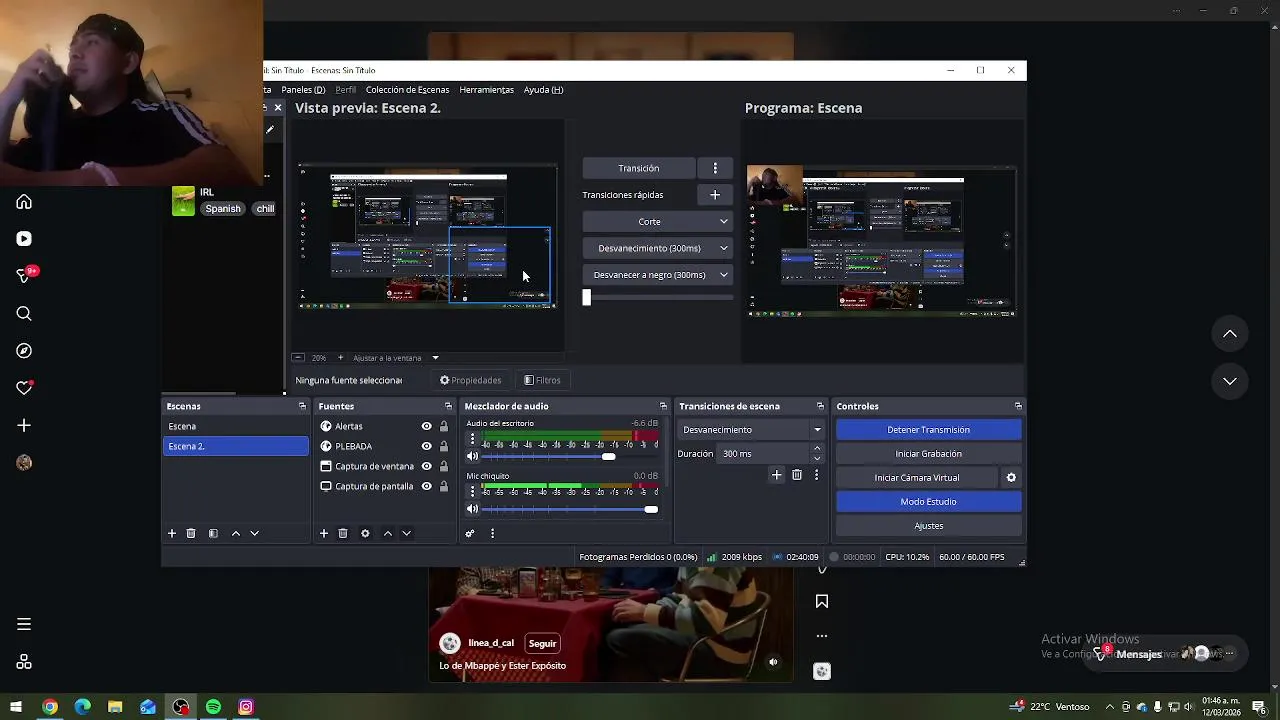
Task: Click the Transición button
Action: (x=639, y=168)
